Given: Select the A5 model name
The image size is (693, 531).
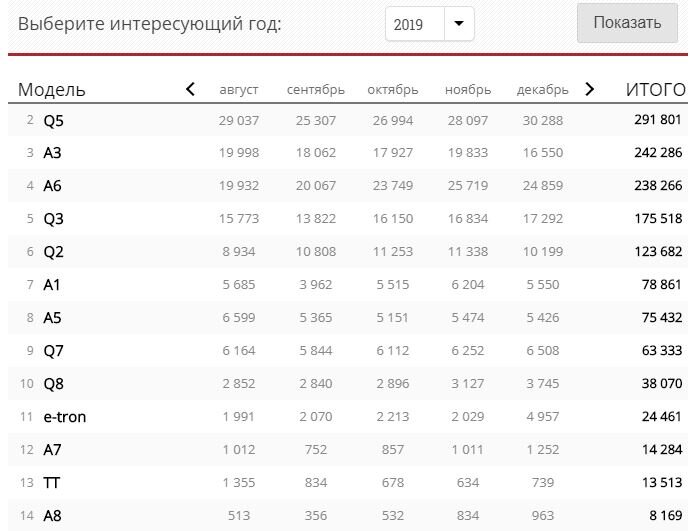Looking at the screenshot, I should tap(52, 318).
